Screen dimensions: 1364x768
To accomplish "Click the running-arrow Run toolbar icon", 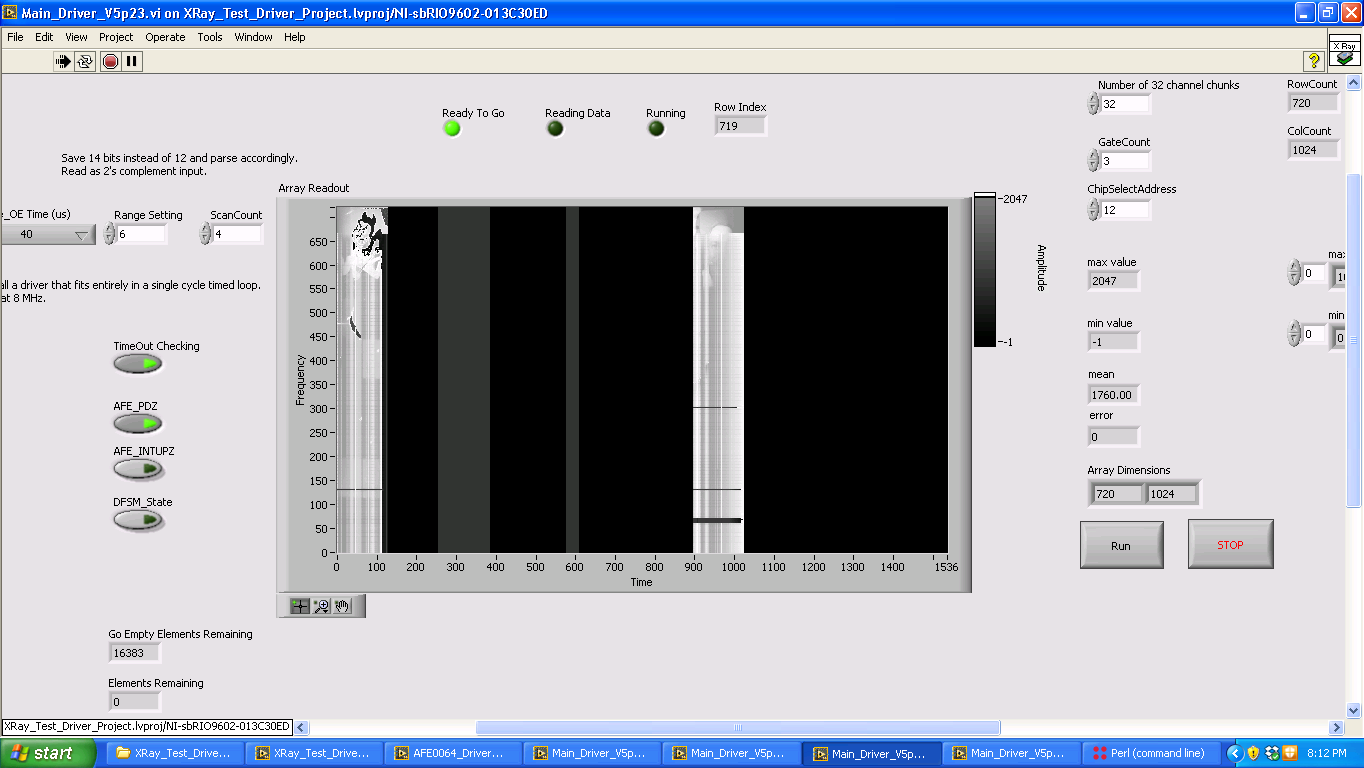I will [x=63, y=61].
